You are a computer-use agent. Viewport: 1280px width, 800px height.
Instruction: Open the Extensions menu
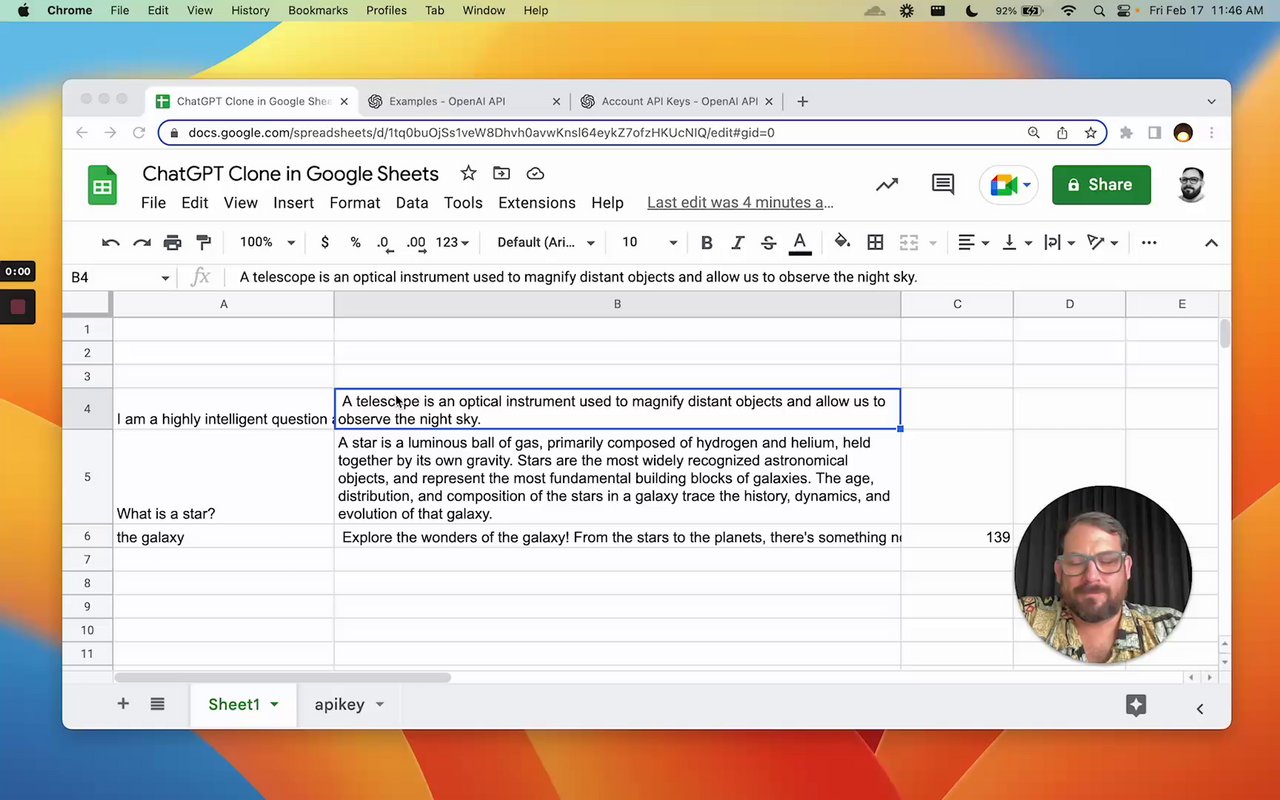coord(537,202)
